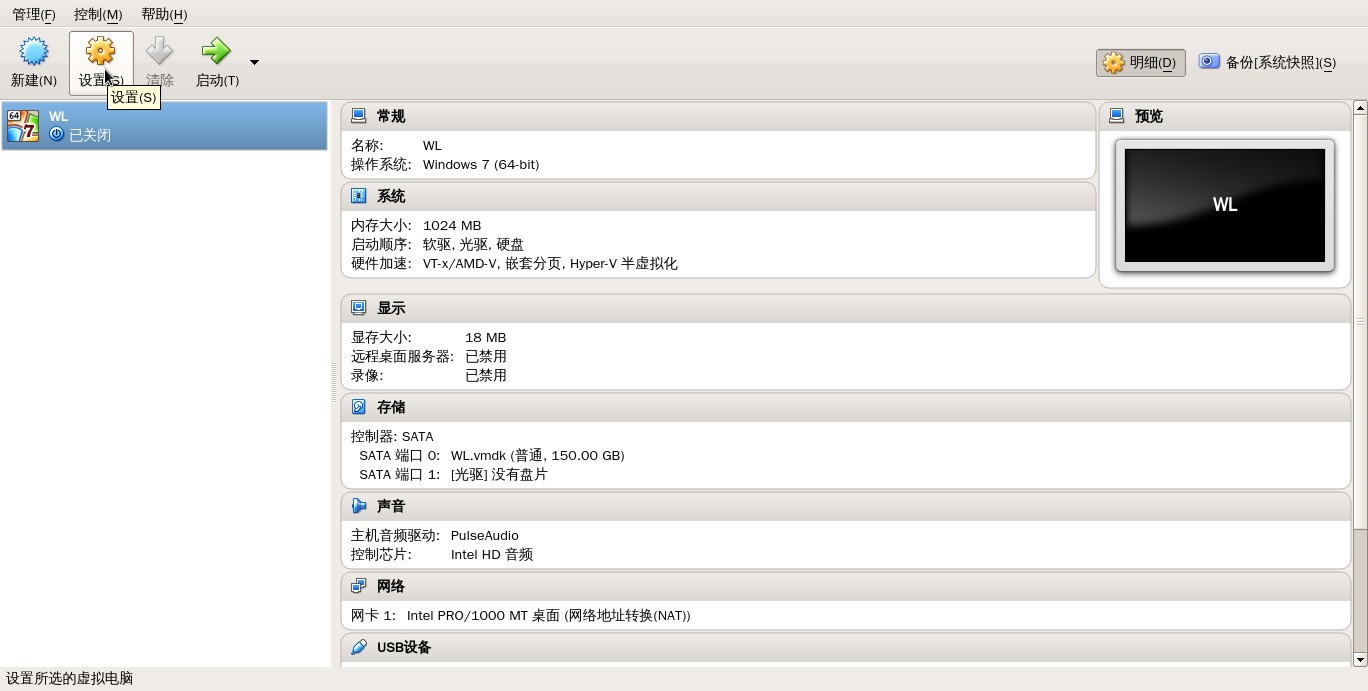
Task: Switch to 备份[系统快照] snapshots view
Action: [x=1268, y=62]
